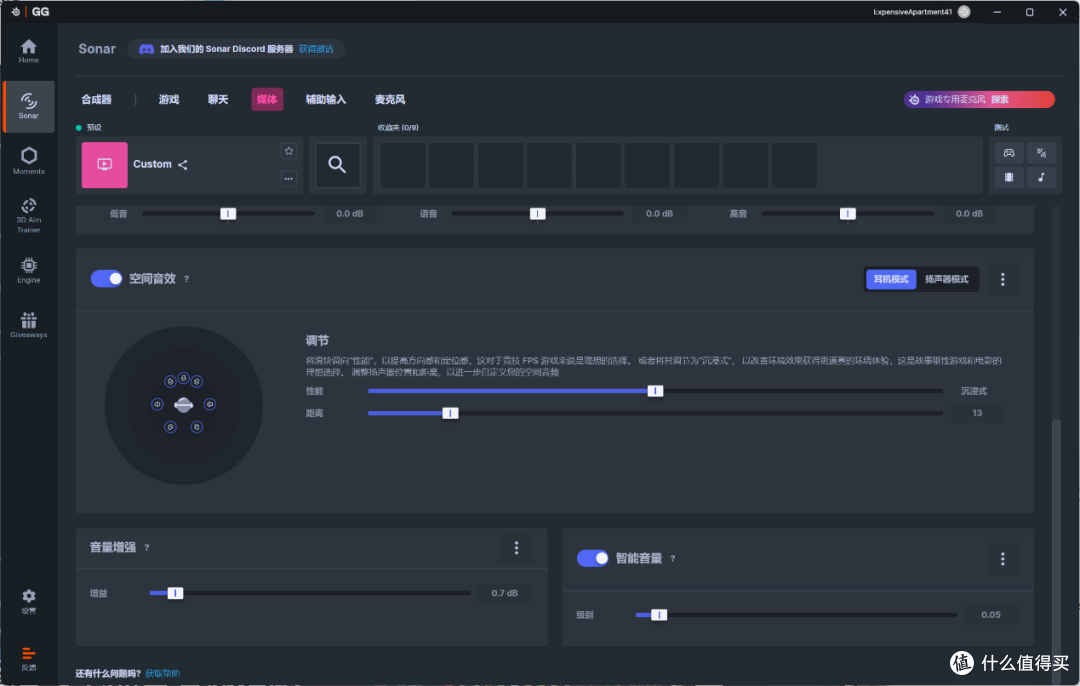This screenshot has width=1080, height=686.
Task: Click the gain slider handle
Action: [x=176, y=592]
